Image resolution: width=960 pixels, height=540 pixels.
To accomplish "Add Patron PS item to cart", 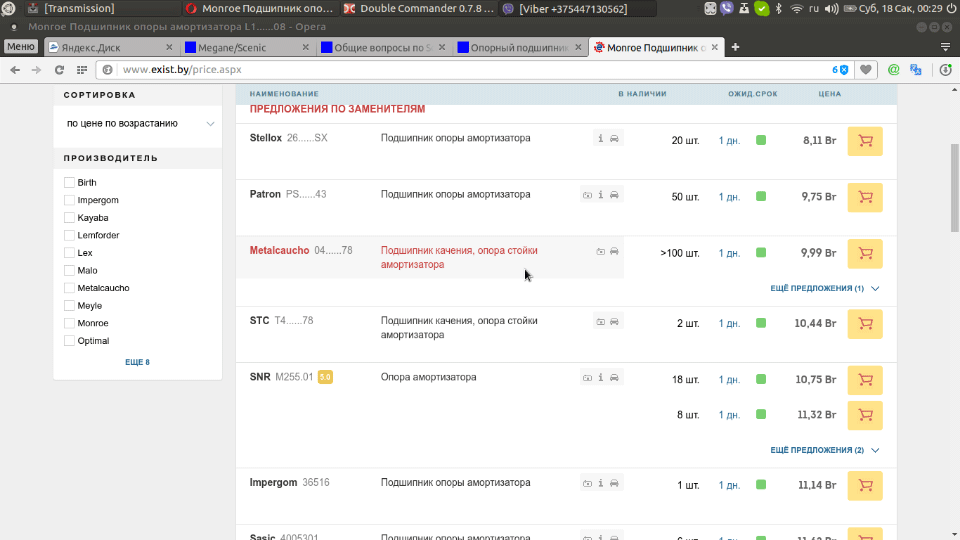I will (x=865, y=197).
